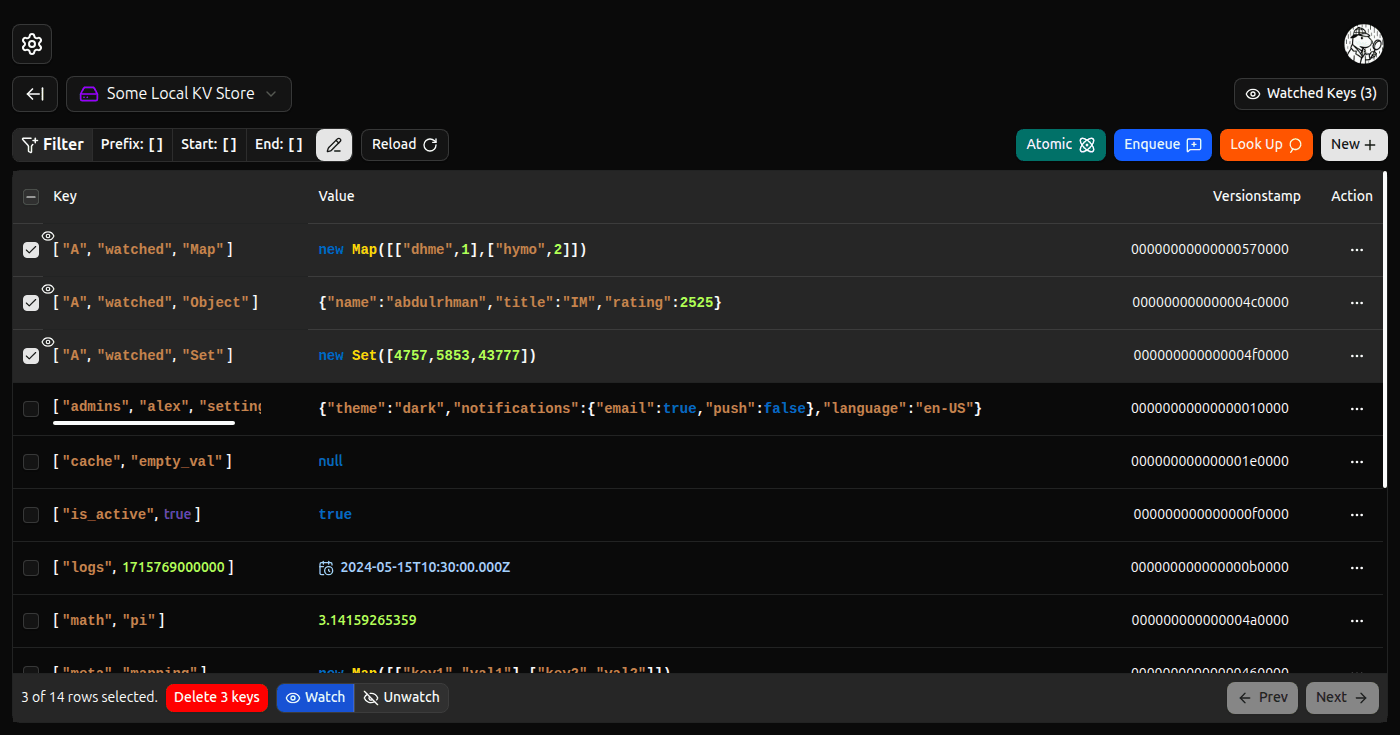Click the new Set([4757,5853,43777]) value
Viewport: 1400px width, 735px height.
point(428,356)
